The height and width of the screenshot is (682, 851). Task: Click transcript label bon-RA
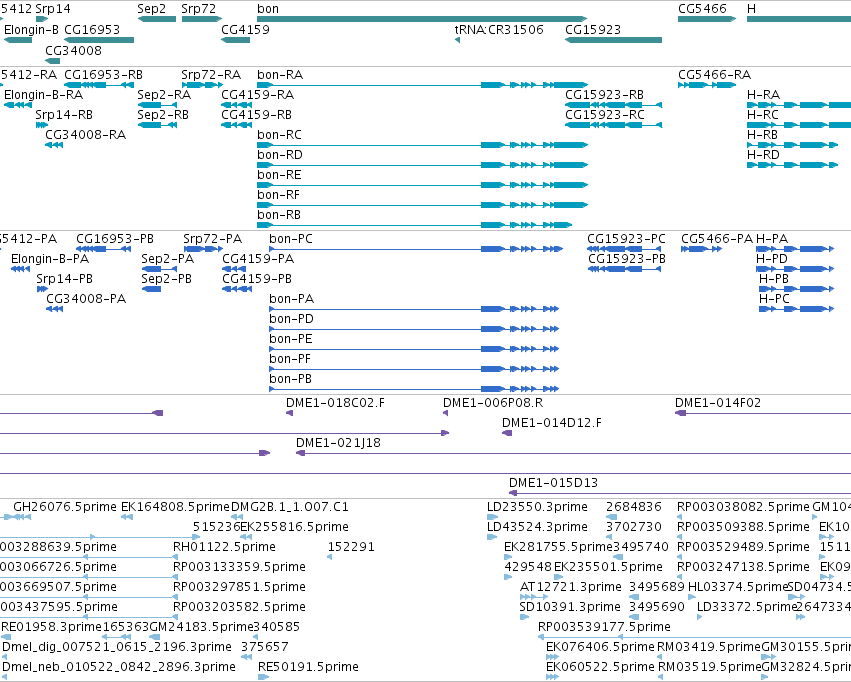(280, 74)
